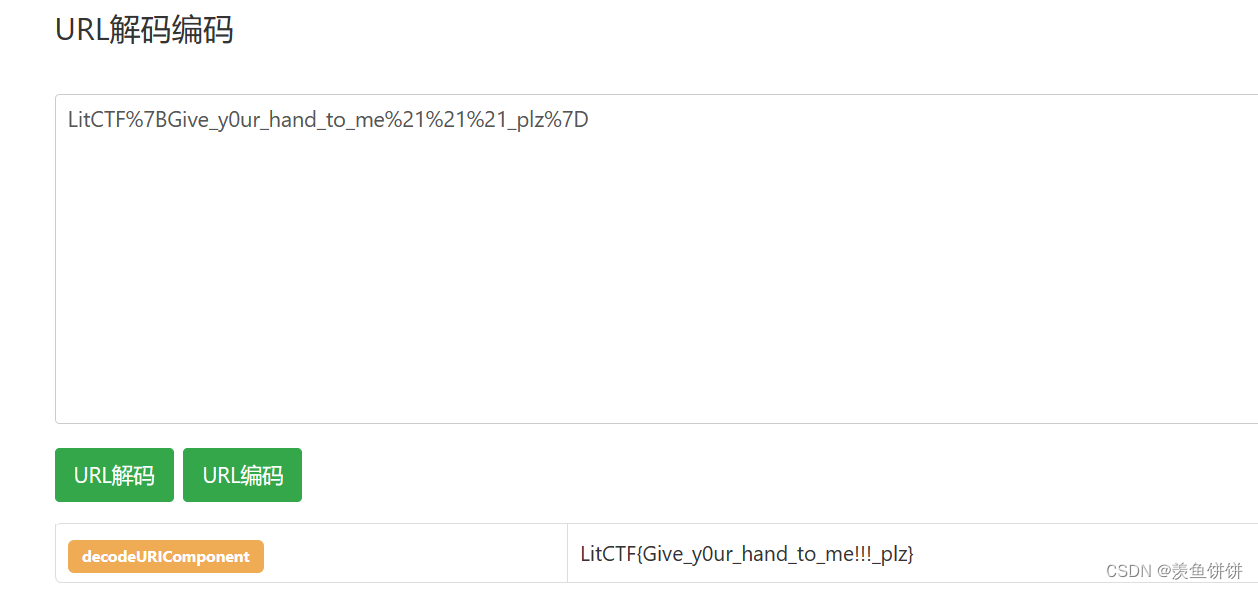The width and height of the screenshot is (1258, 589).
Task: Click the CSDN @羡鱼饼饼 watermark text
Action: point(1176,571)
